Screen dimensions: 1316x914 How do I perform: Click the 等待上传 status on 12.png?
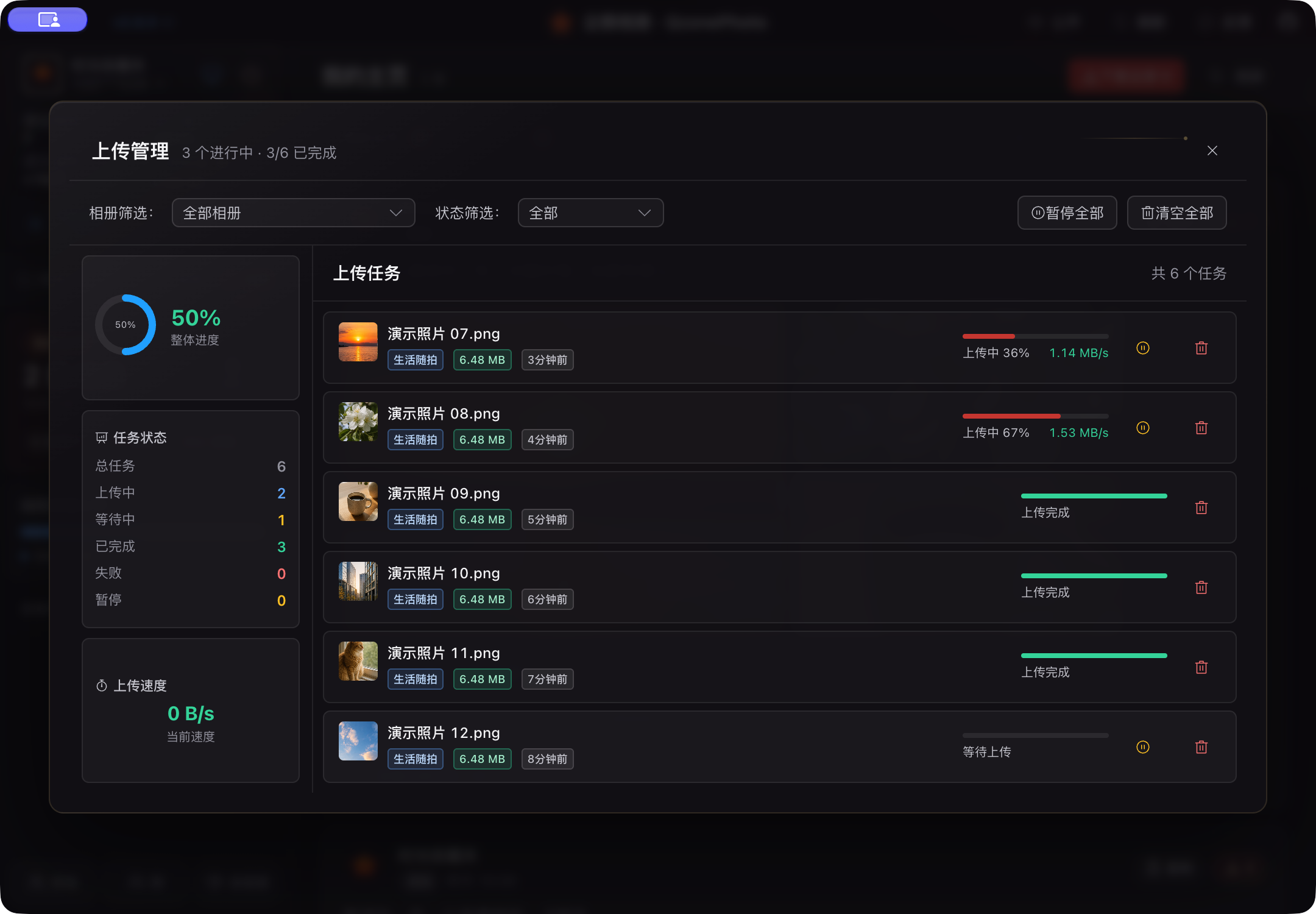pyautogui.click(x=987, y=752)
